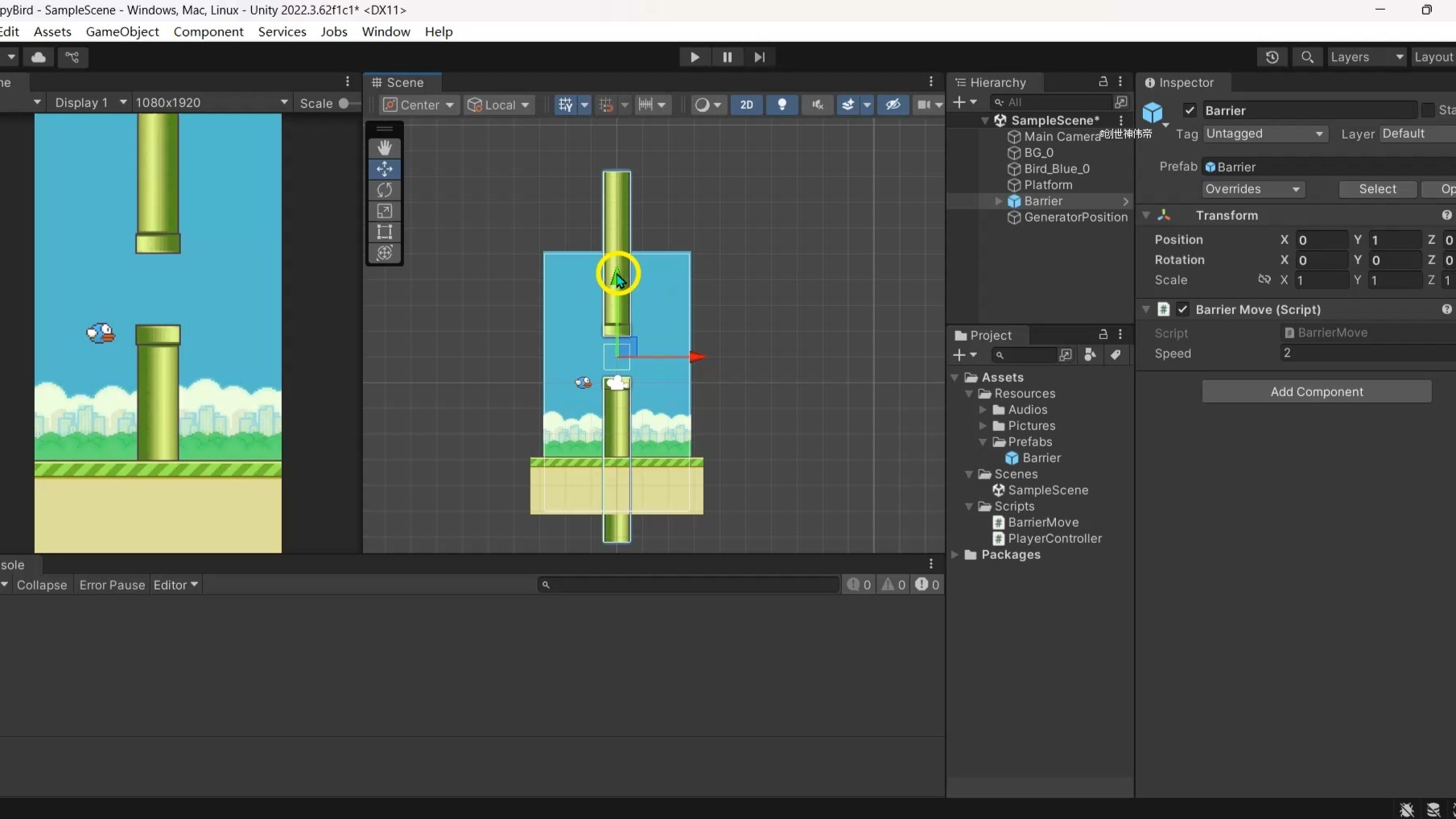Image resolution: width=1456 pixels, height=819 pixels.
Task: Click search by type icon in Project panel
Action: pos(1090,354)
